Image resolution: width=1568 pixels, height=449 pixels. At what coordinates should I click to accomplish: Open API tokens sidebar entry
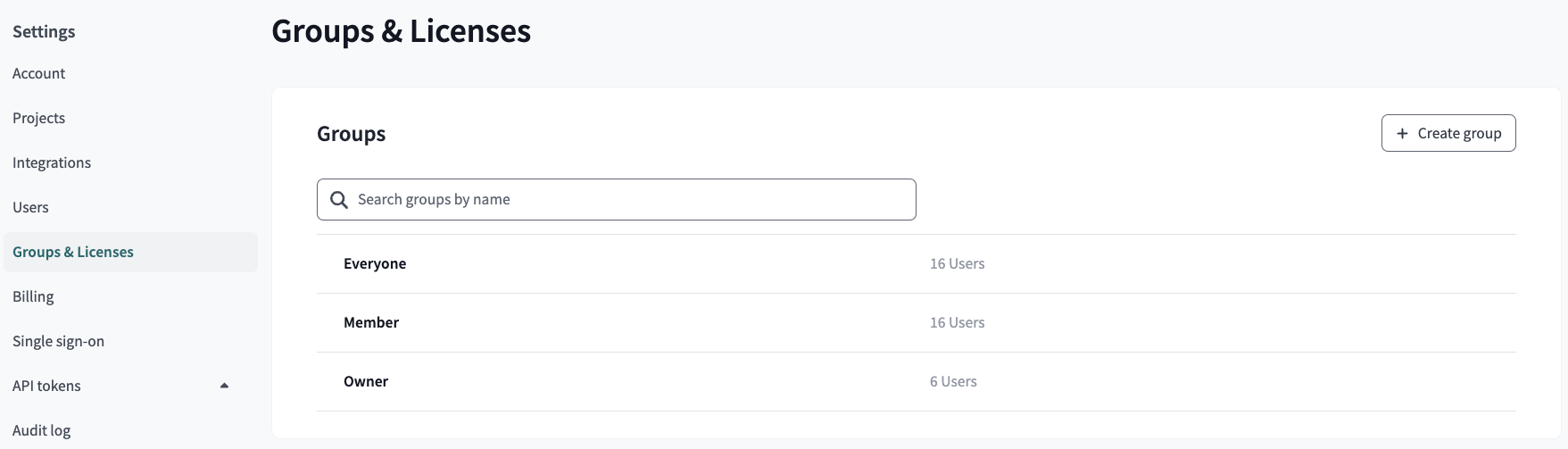click(x=47, y=386)
